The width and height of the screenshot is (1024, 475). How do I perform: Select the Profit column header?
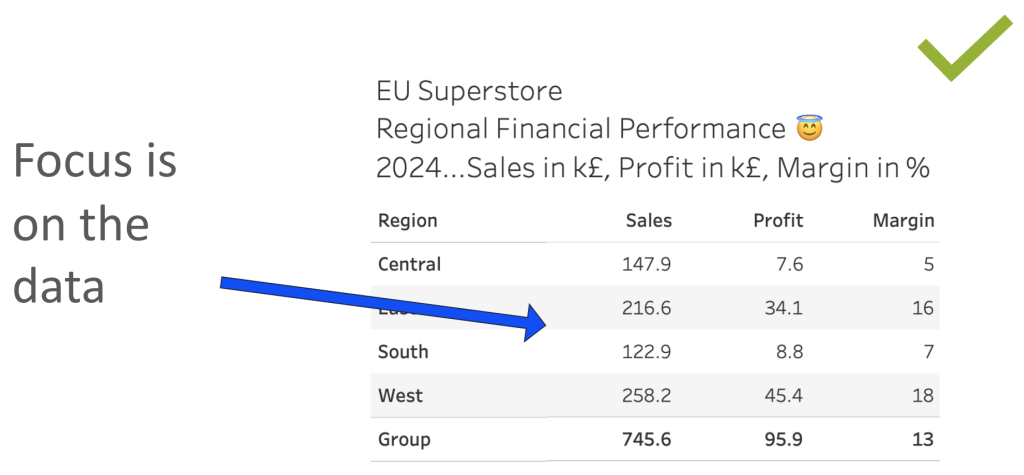click(778, 221)
